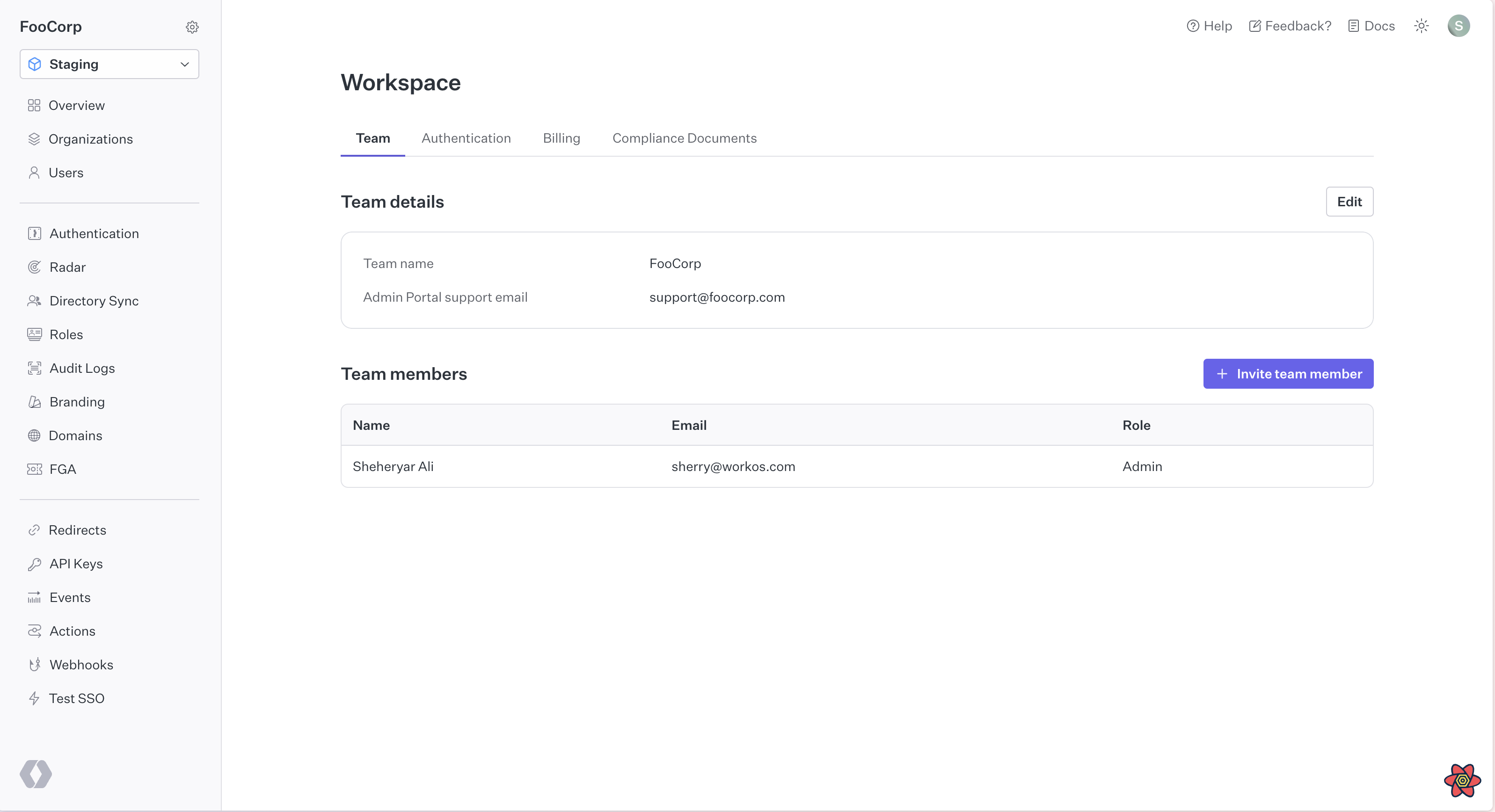Select the Branding sidebar icon
1495x812 pixels.
[x=35, y=402]
